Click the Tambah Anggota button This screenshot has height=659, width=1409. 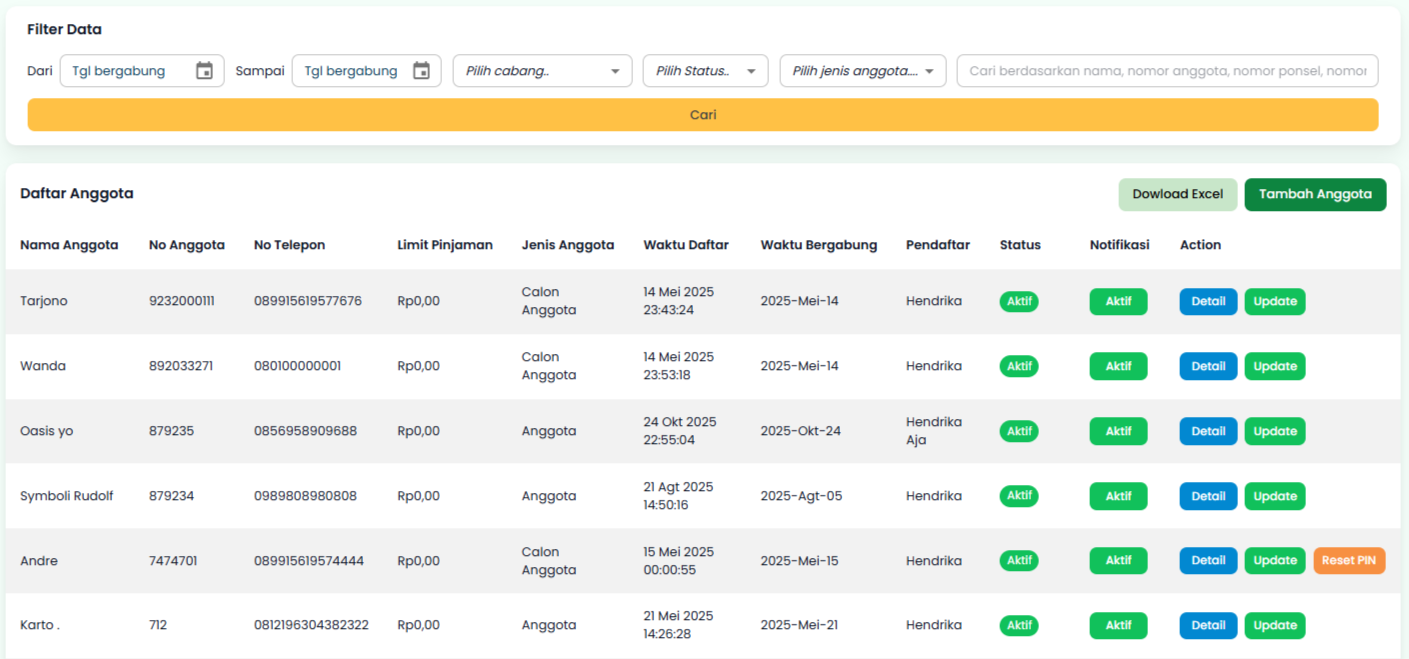tap(1315, 194)
